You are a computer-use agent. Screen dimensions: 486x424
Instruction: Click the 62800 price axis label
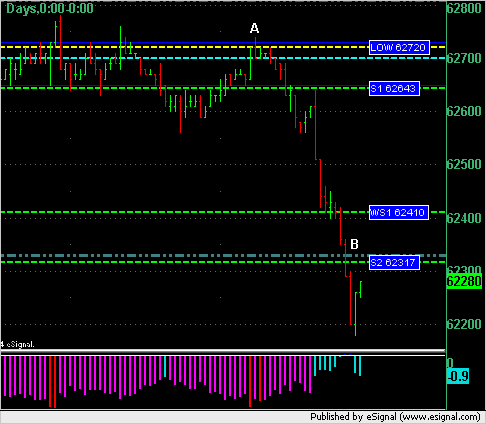coord(464,8)
